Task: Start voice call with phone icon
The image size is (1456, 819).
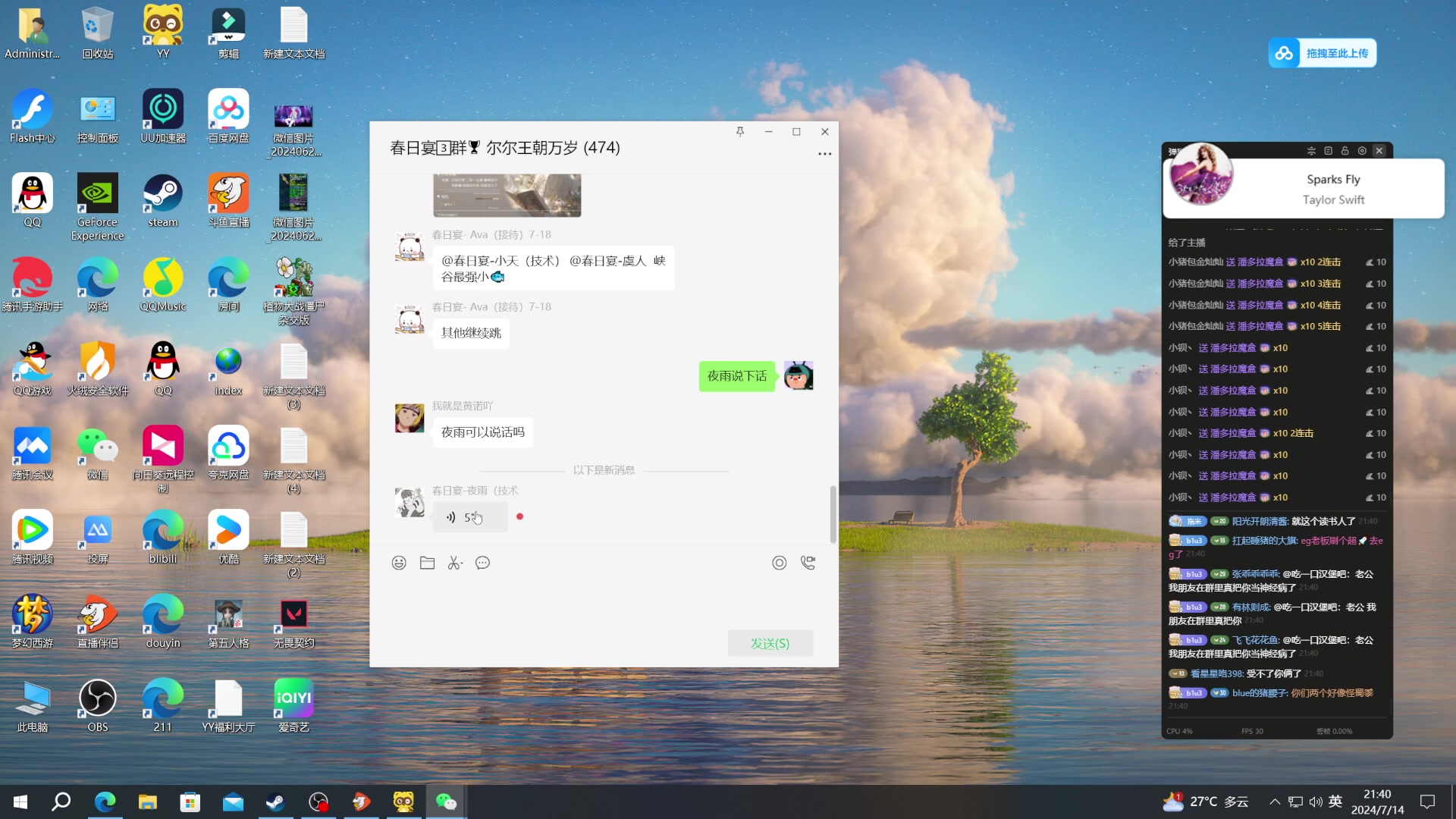Action: tap(808, 563)
